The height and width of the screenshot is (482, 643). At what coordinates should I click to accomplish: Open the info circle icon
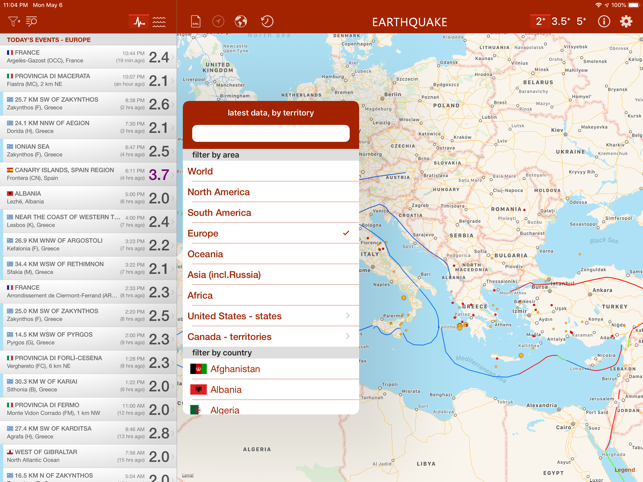point(604,21)
